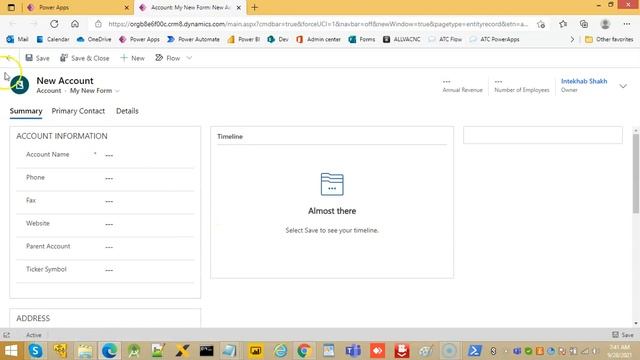Expand the bookmarks overflow chevron
640x360 pixels.
(x=572, y=40)
